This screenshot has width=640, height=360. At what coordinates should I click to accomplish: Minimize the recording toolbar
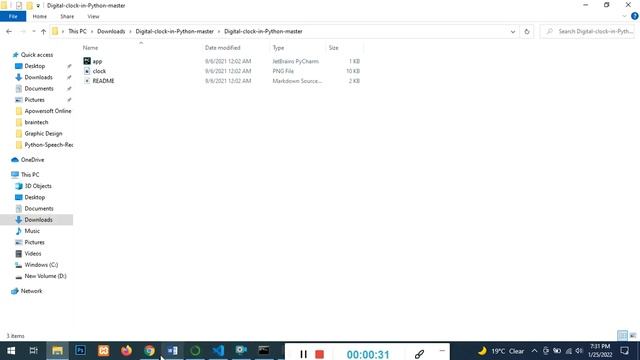coord(442,351)
